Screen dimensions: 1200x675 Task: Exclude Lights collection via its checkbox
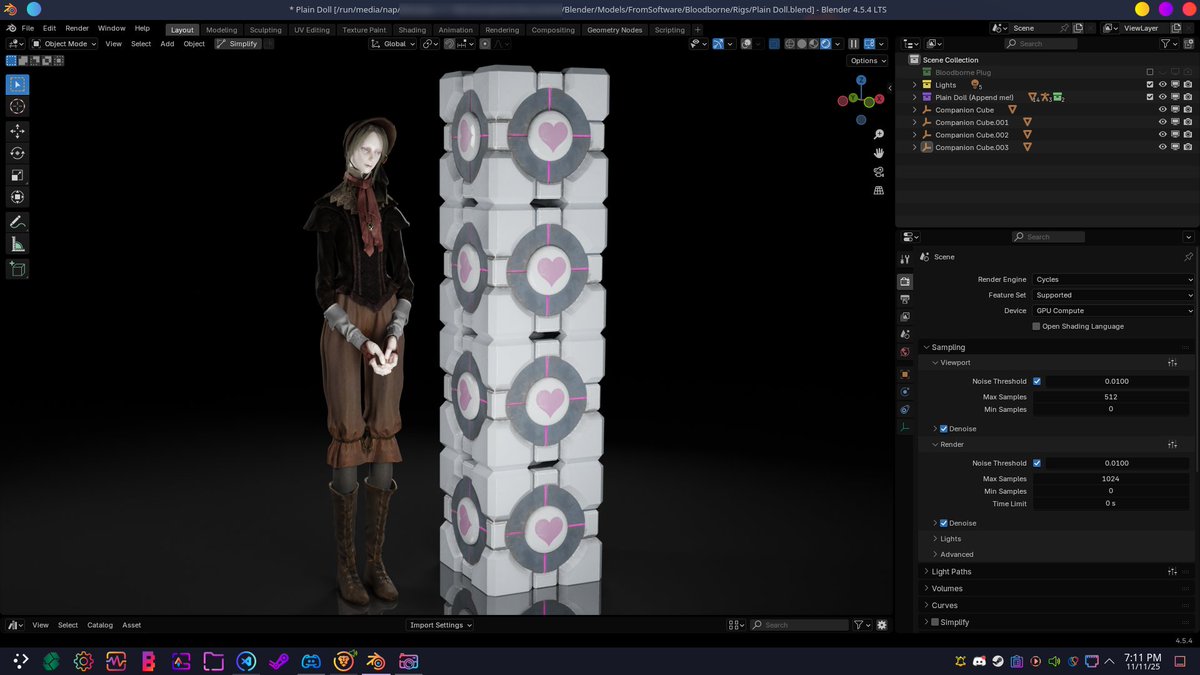tap(1150, 85)
